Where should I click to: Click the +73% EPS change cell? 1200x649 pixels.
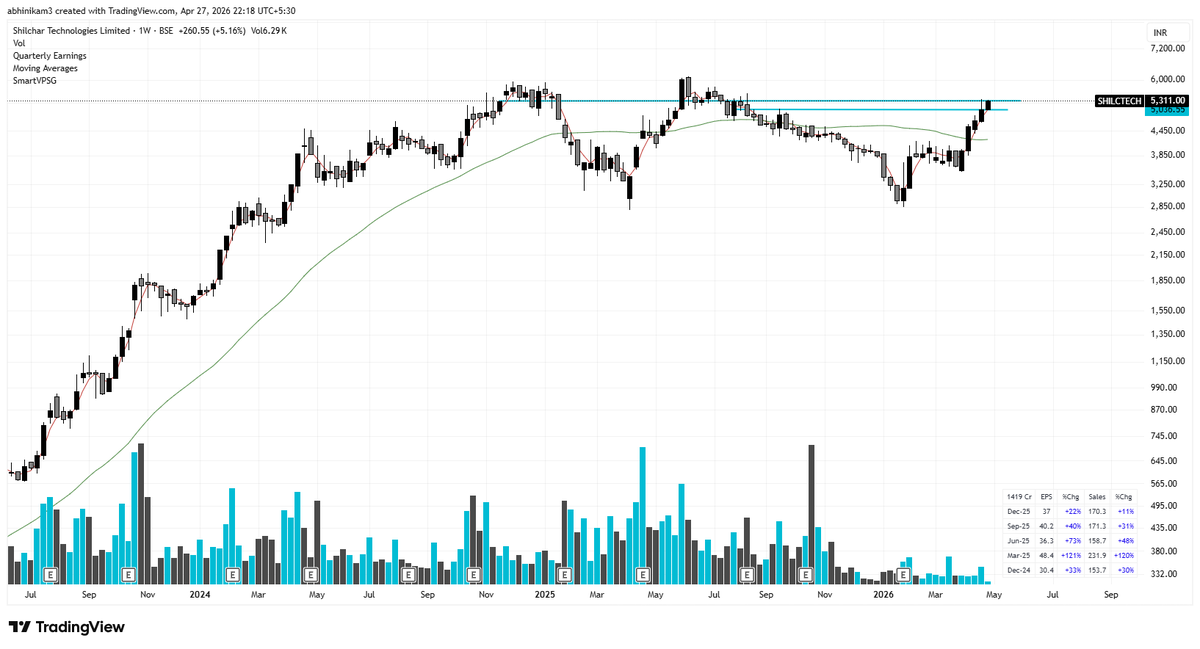(x=1072, y=539)
